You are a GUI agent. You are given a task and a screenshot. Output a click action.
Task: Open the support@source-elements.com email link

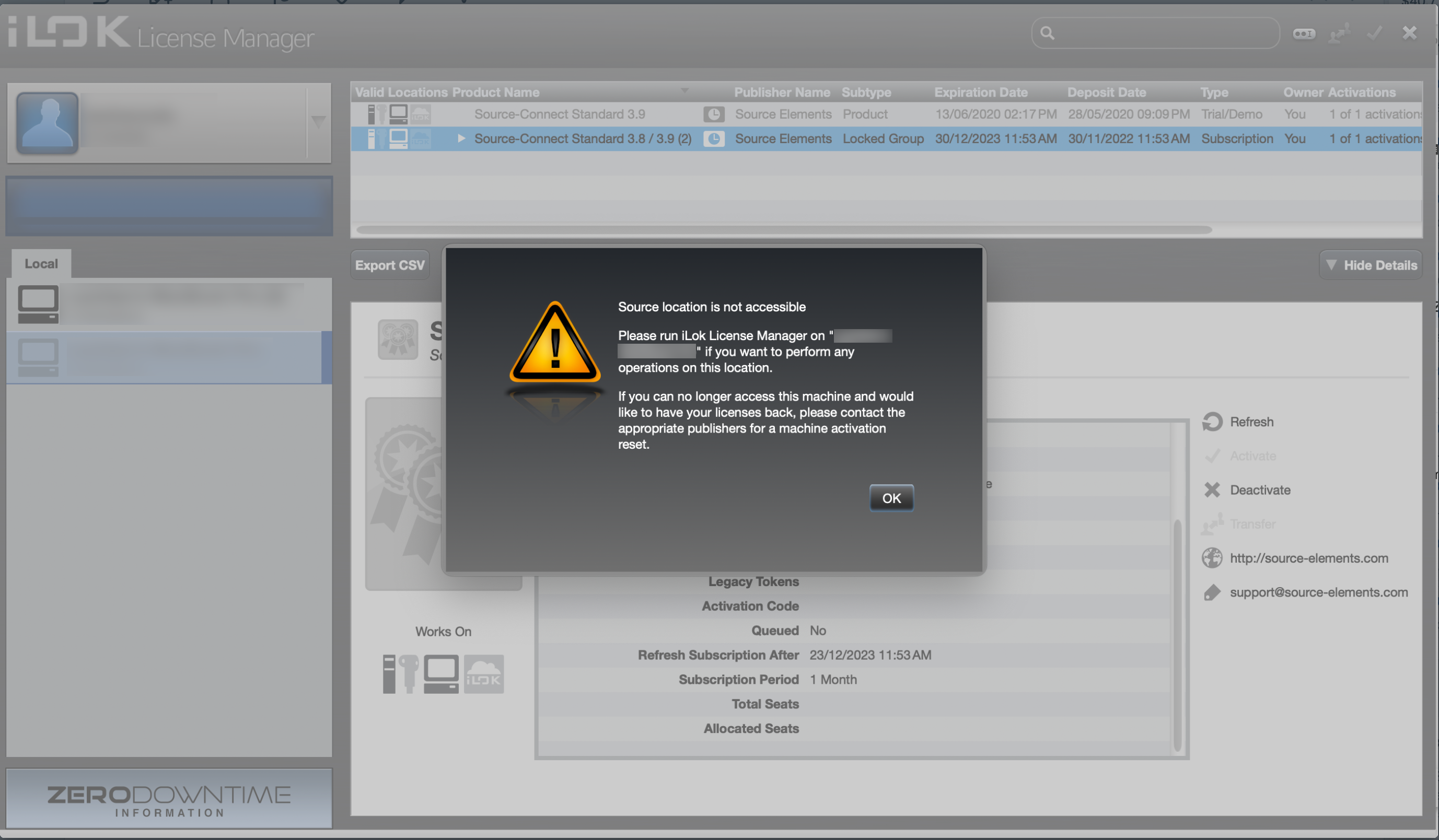coord(1318,592)
